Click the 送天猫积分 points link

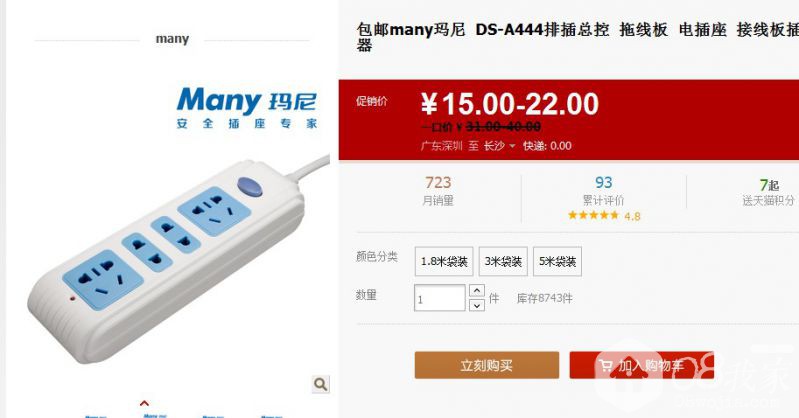point(768,192)
